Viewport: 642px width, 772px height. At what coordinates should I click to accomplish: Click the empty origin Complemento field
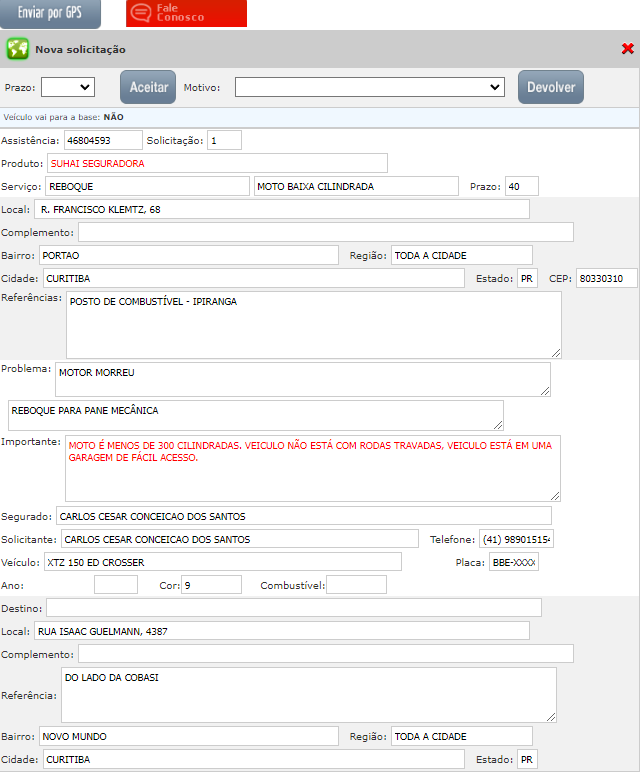(x=326, y=232)
